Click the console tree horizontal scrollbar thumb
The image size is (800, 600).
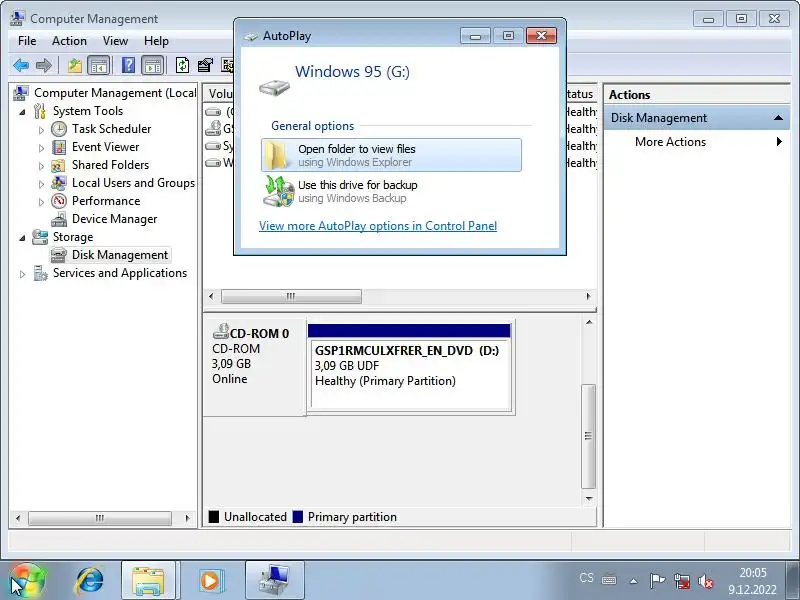click(x=100, y=518)
